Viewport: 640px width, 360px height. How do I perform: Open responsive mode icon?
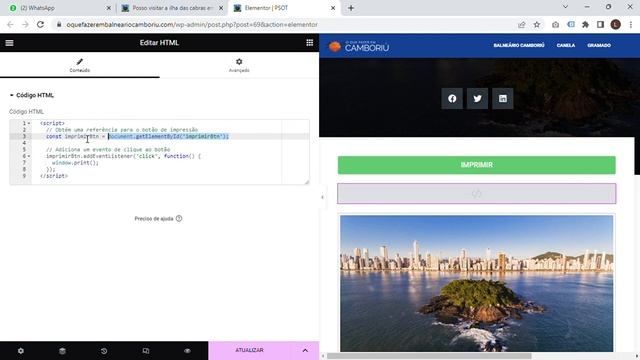(x=146, y=351)
